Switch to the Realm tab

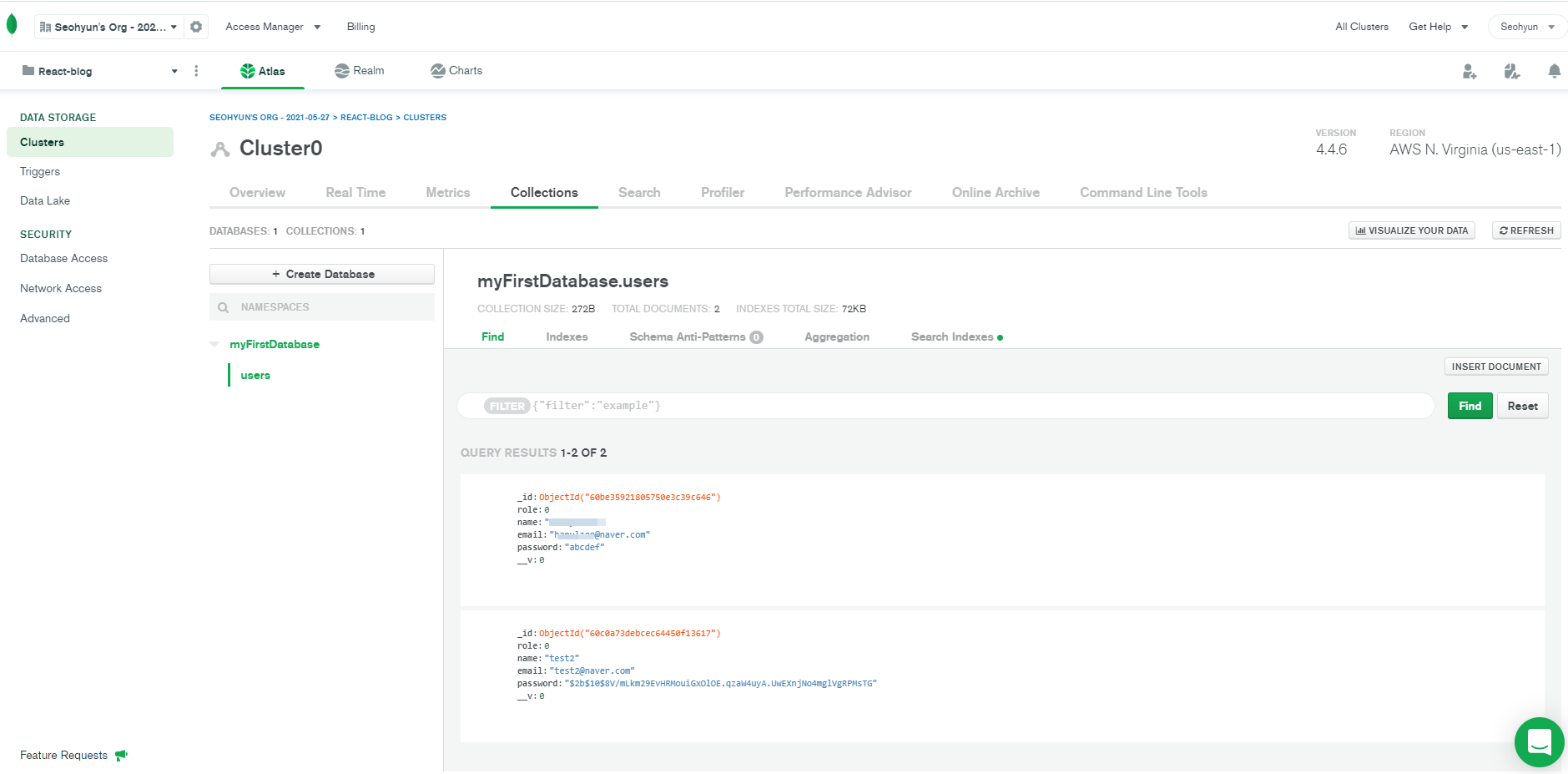click(360, 71)
